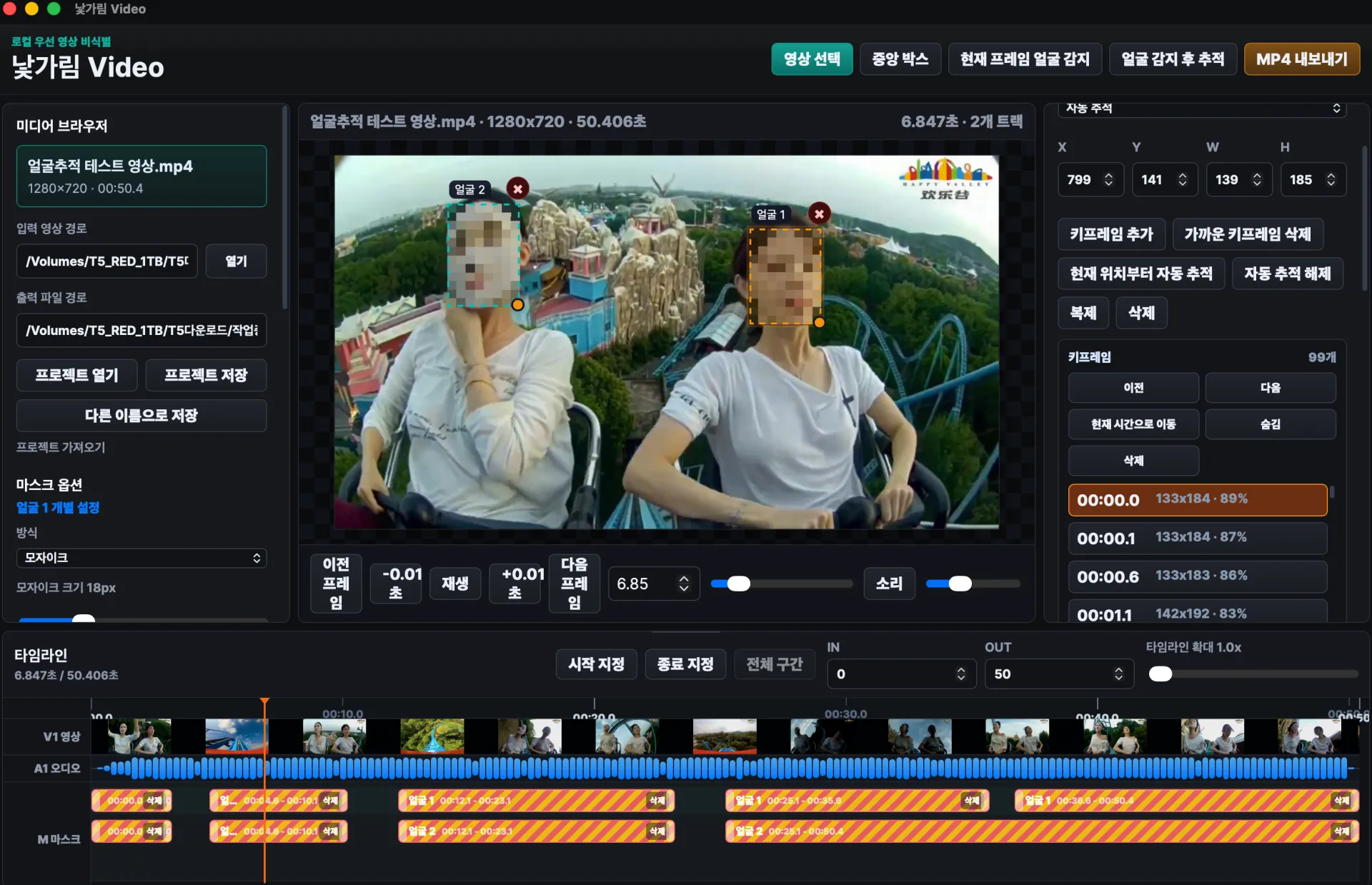
Task: Select keyframe row 00:00.1 133x184 · 87%
Action: [x=1198, y=538]
